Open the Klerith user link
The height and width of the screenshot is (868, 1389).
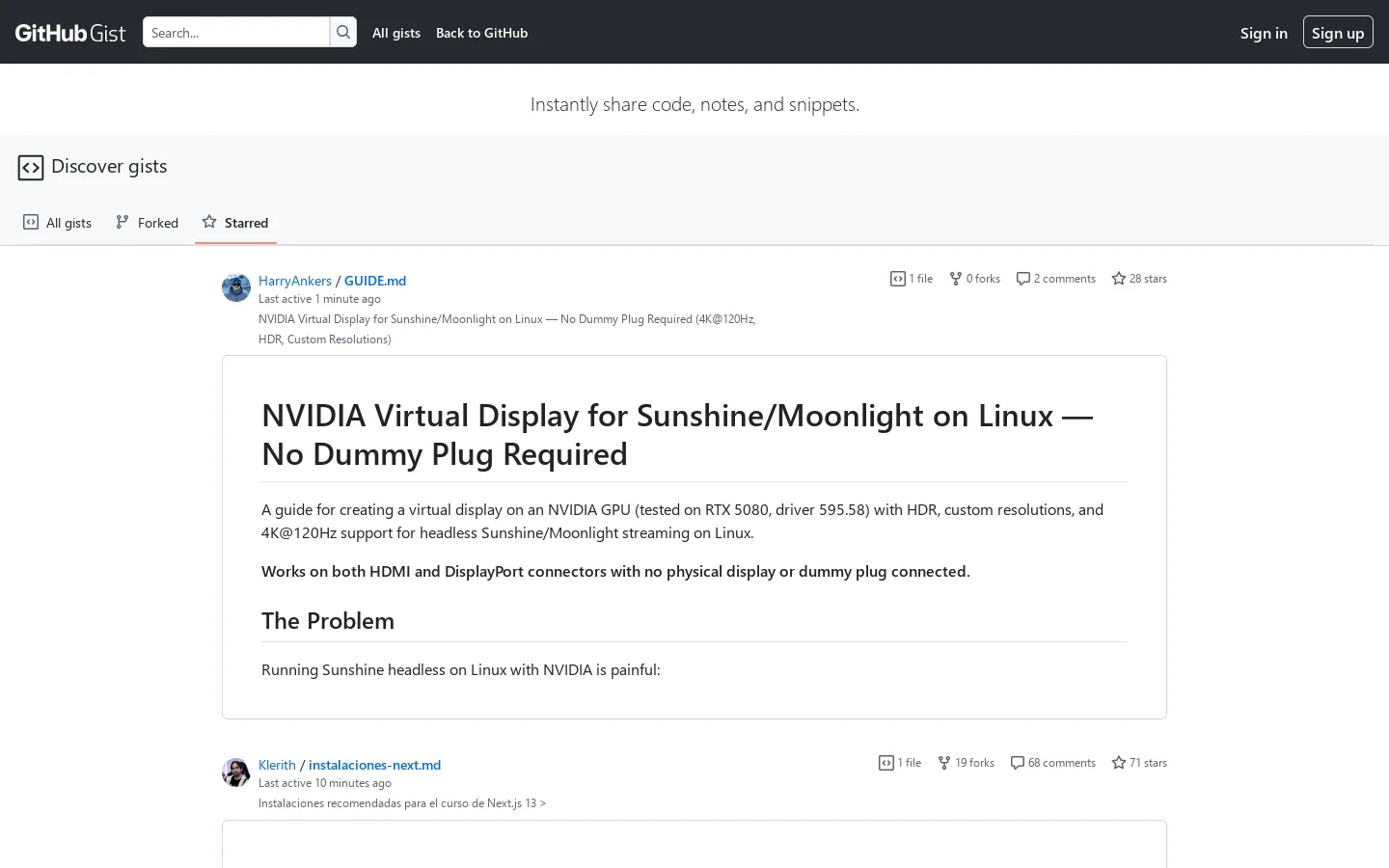tap(277, 765)
